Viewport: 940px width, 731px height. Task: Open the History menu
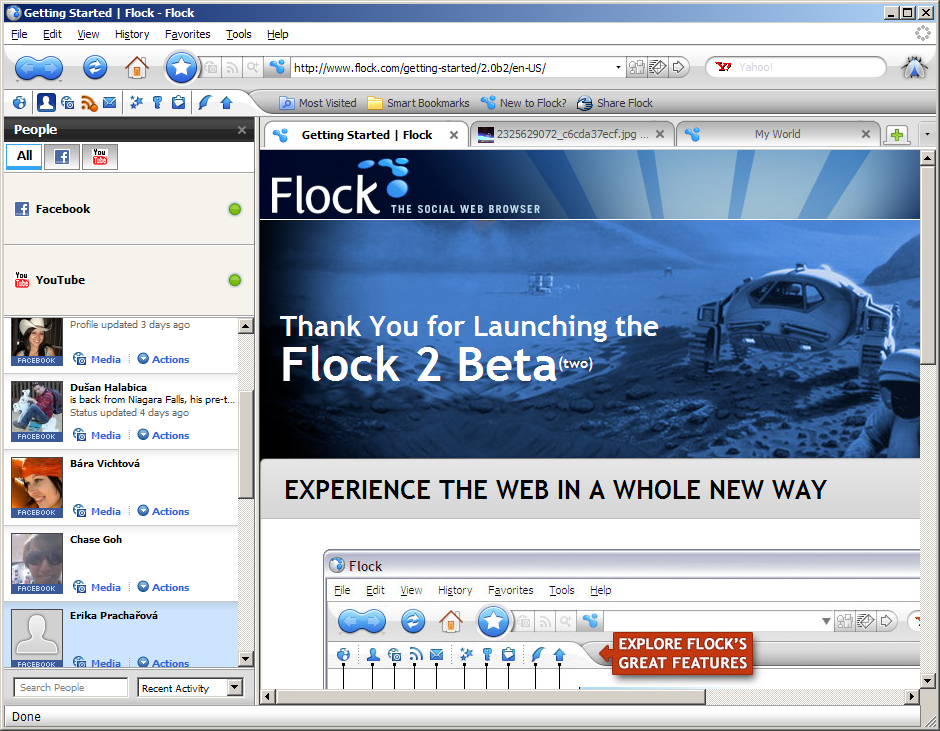(132, 34)
